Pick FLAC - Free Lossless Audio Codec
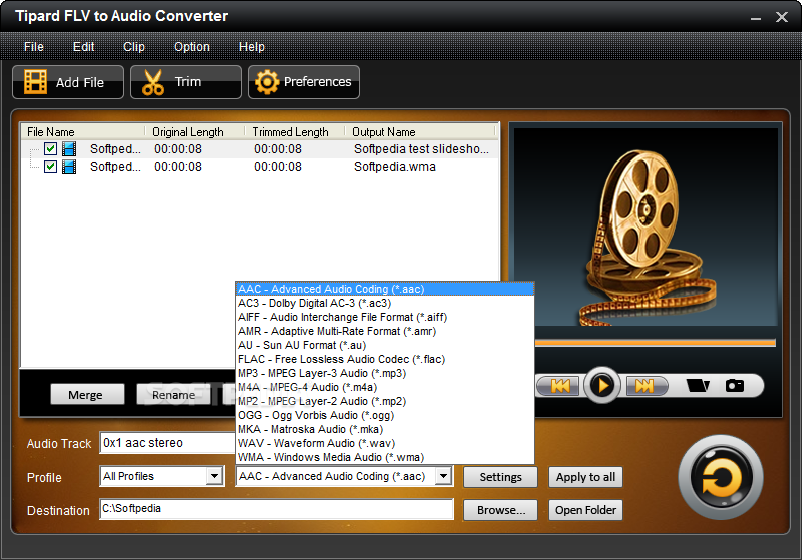Viewport: 802px width, 560px height. click(x=385, y=359)
